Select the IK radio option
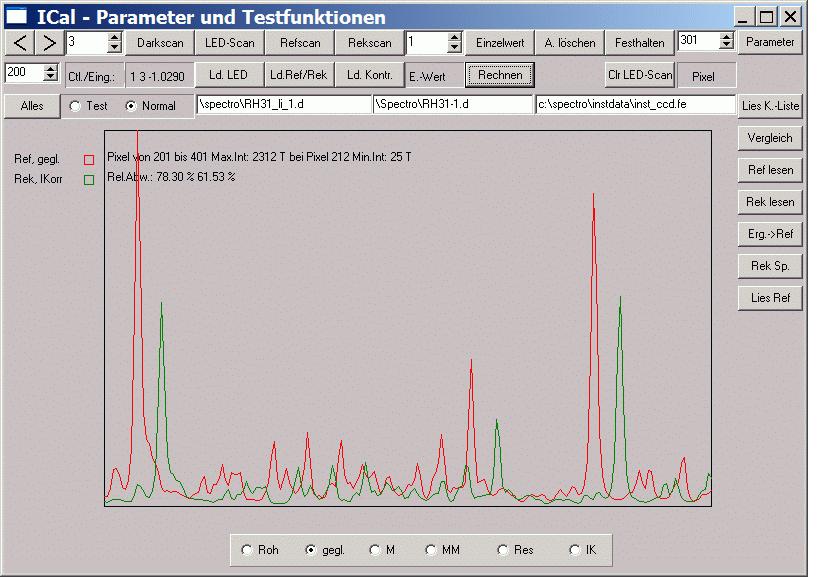This screenshot has height=577, width=840. (x=575, y=550)
